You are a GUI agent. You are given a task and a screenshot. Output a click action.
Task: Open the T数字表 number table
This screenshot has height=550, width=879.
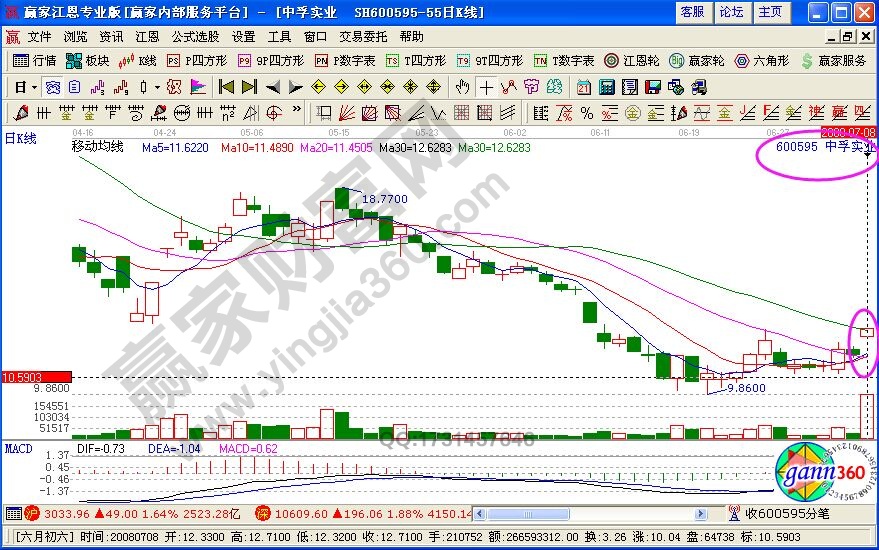coord(565,60)
